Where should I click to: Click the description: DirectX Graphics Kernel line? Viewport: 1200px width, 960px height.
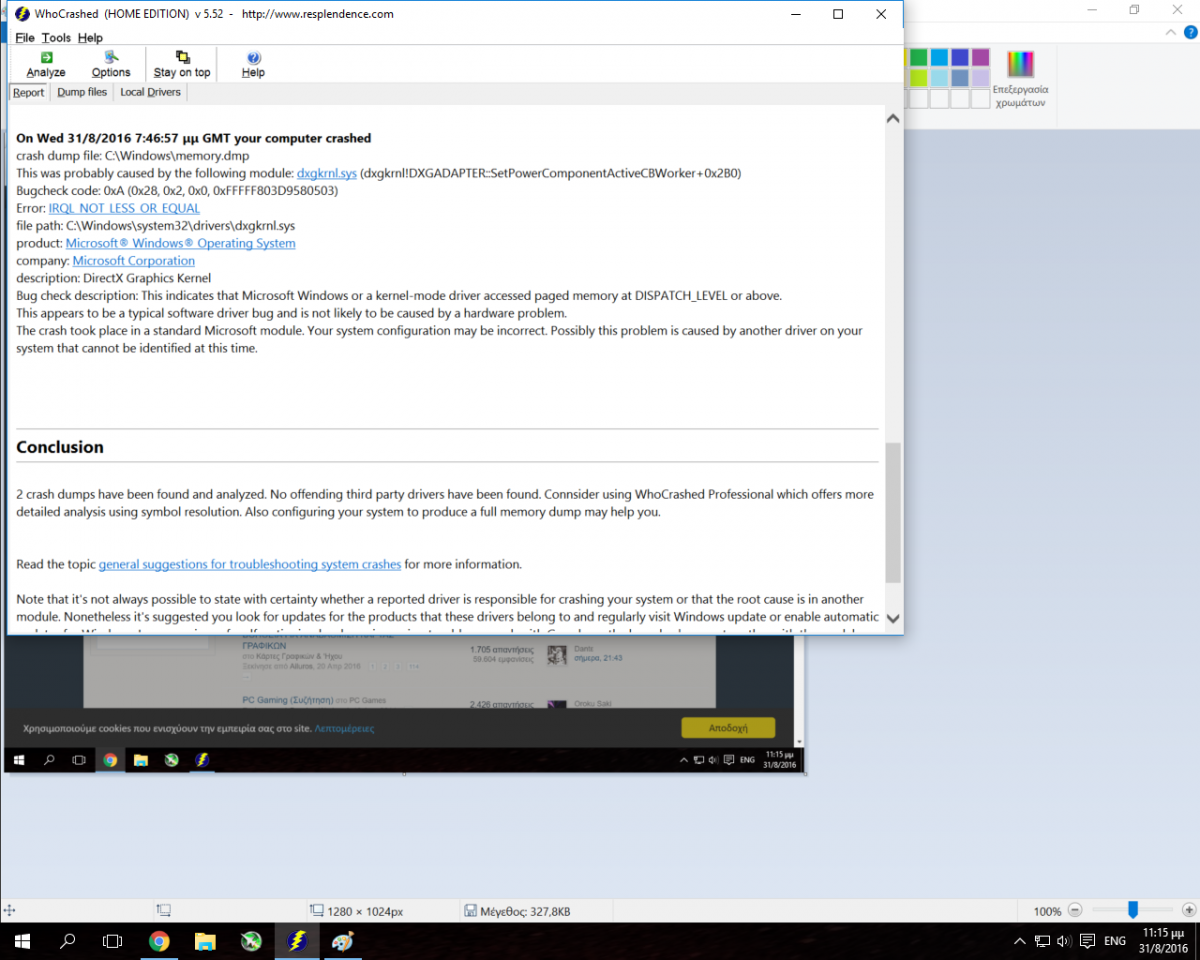[114, 278]
